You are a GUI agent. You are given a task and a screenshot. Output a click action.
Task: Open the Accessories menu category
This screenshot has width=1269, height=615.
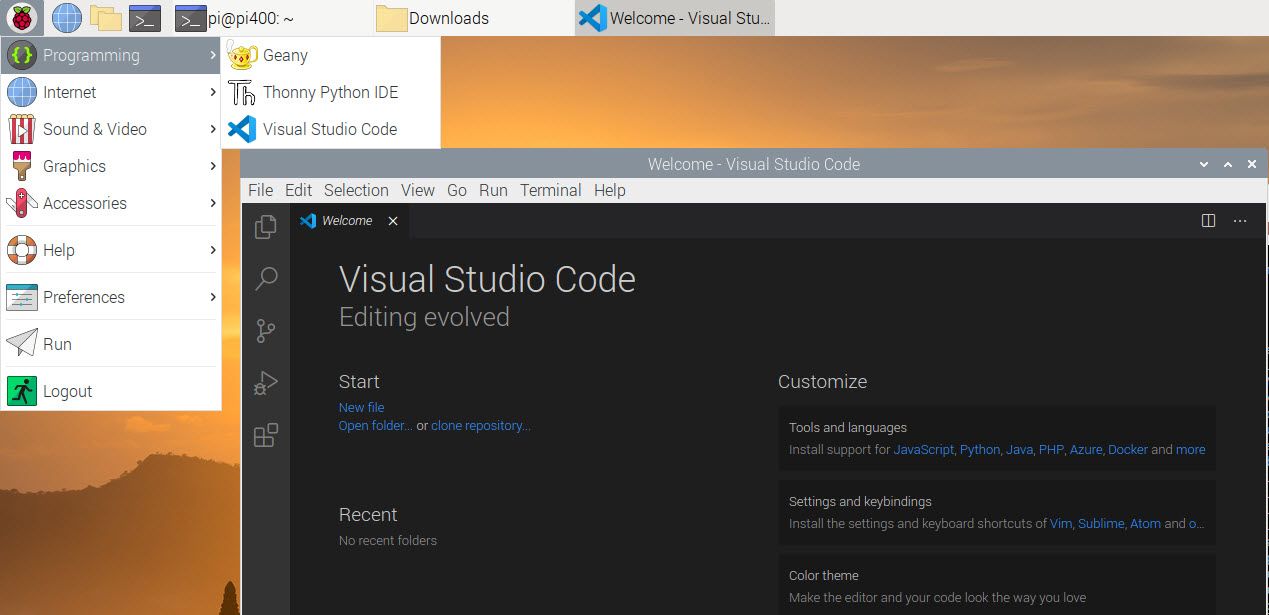click(111, 203)
